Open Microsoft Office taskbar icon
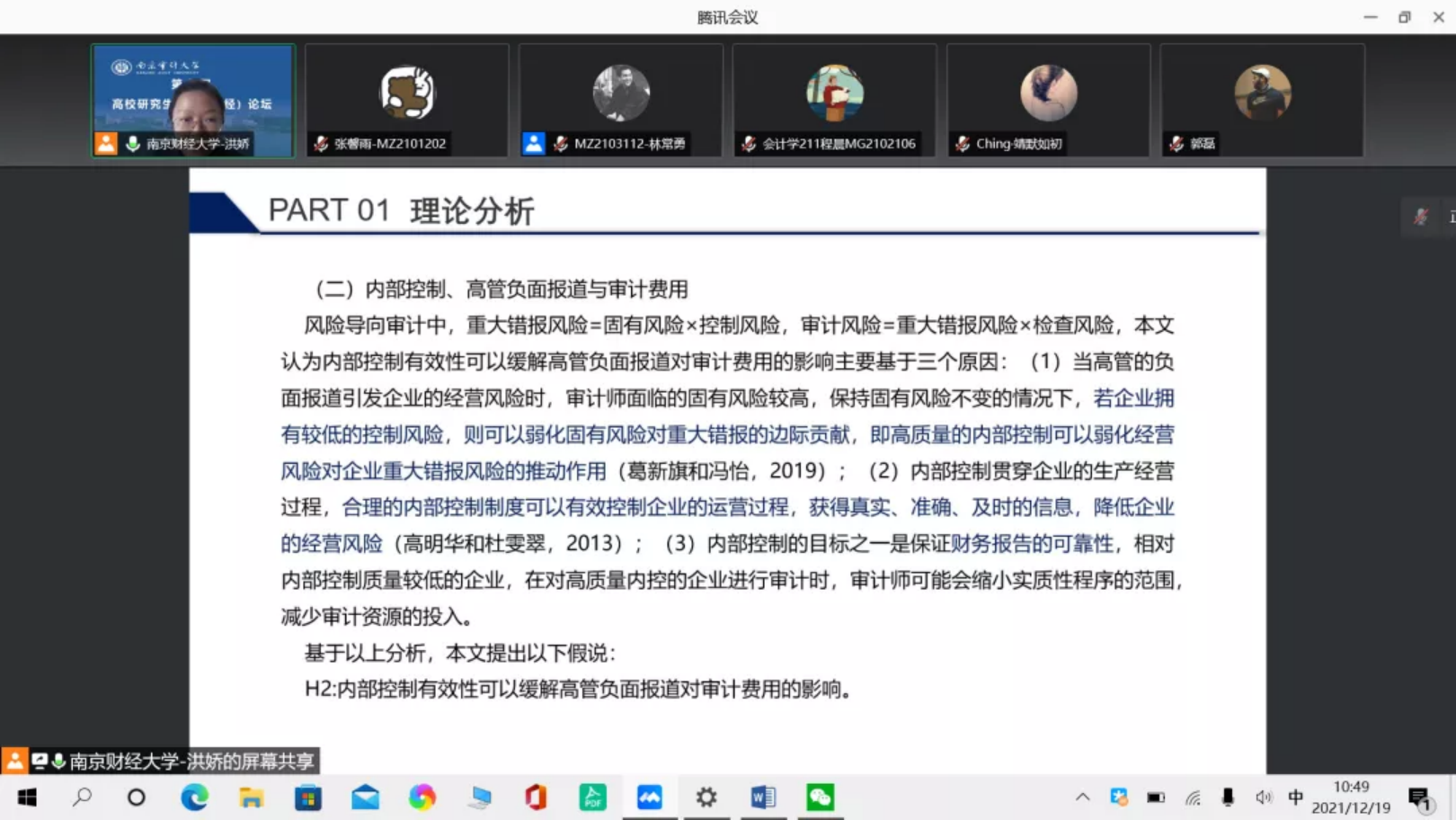 pyautogui.click(x=536, y=798)
